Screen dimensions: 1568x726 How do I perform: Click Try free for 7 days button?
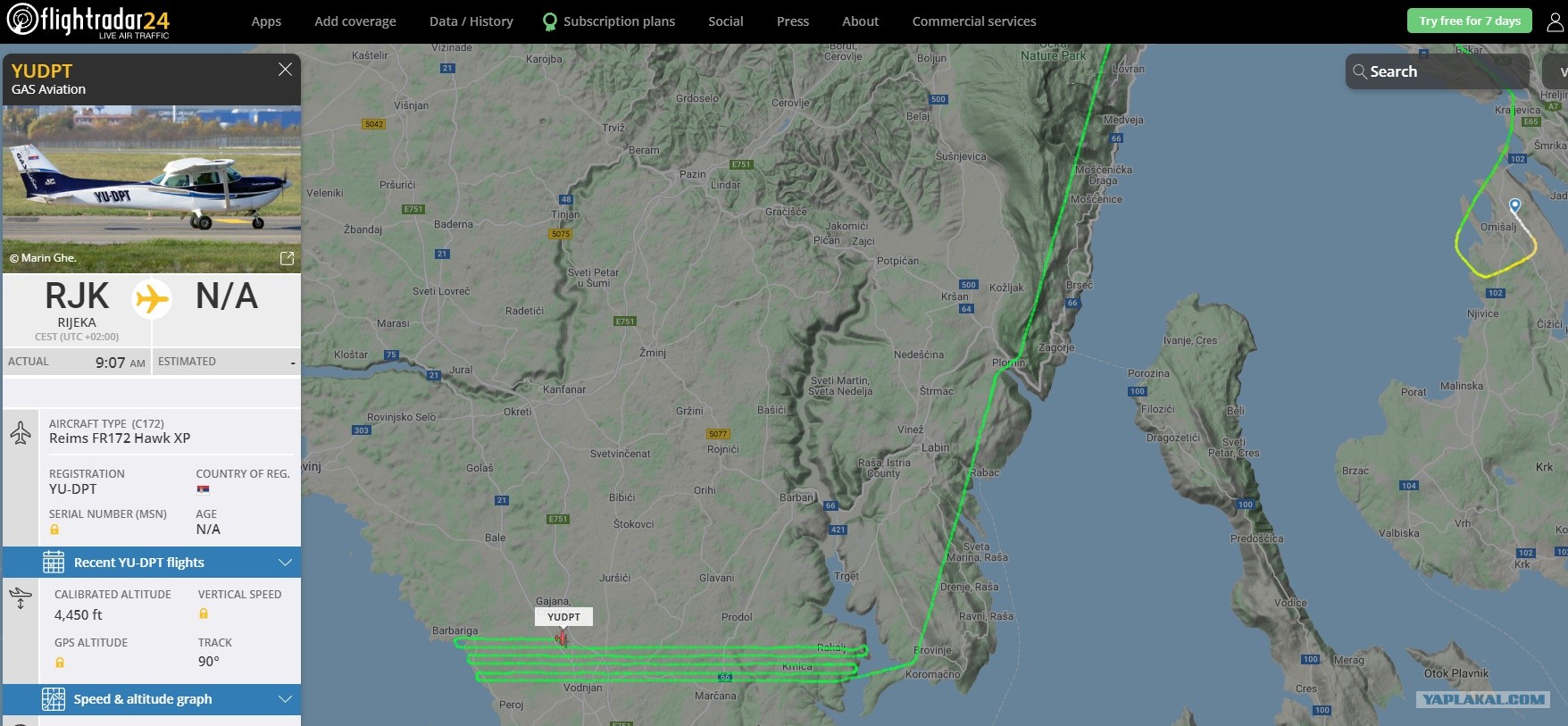pos(1470,21)
